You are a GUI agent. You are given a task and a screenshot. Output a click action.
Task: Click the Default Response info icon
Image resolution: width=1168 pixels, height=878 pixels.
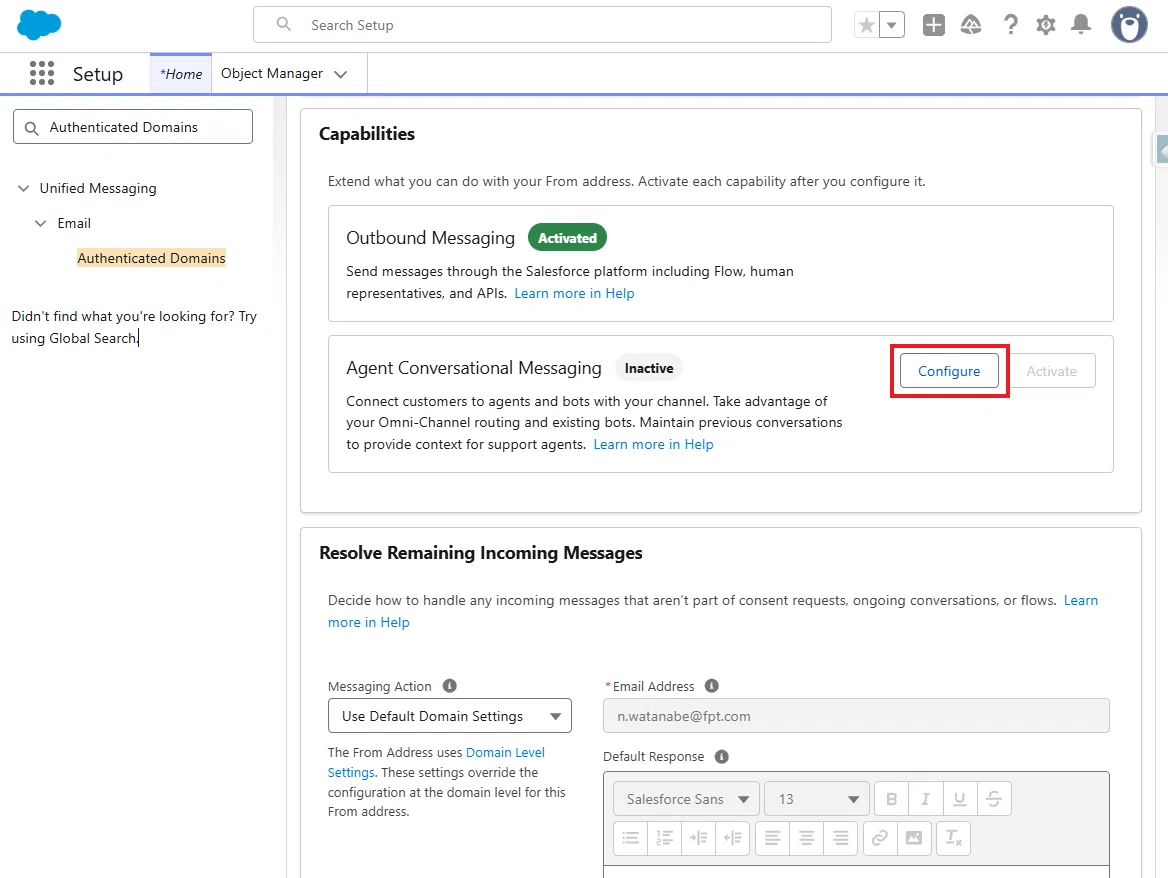pyautogui.click(x=721, y=757)
